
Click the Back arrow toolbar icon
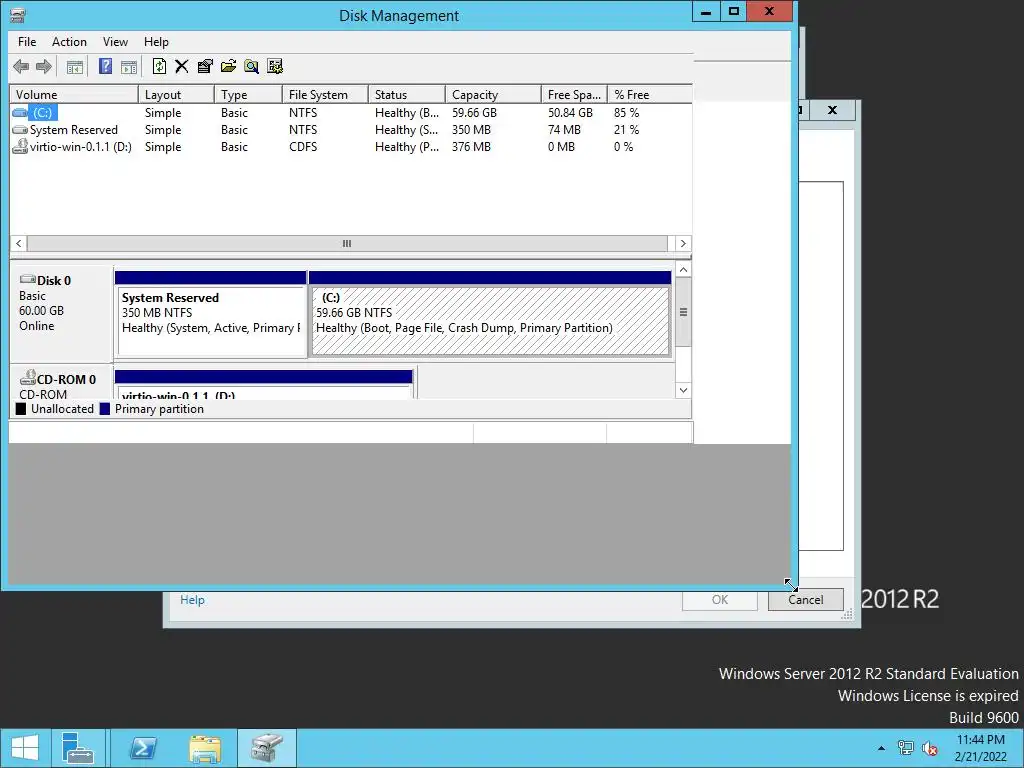21,66
